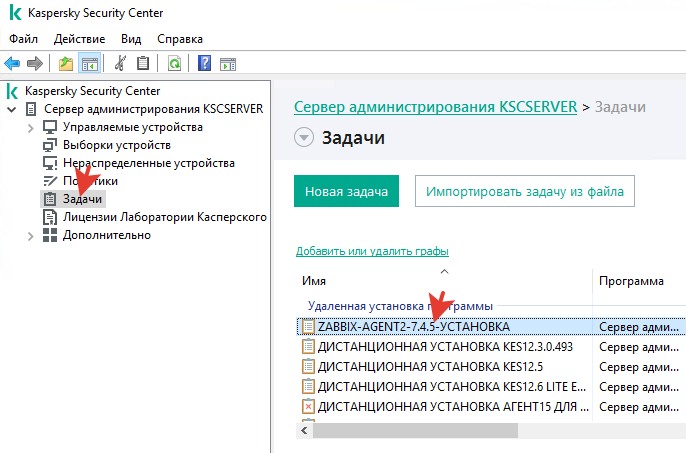Click the Back navigation arrow in toolbar
686x453 pixels.
coord(13,64)
